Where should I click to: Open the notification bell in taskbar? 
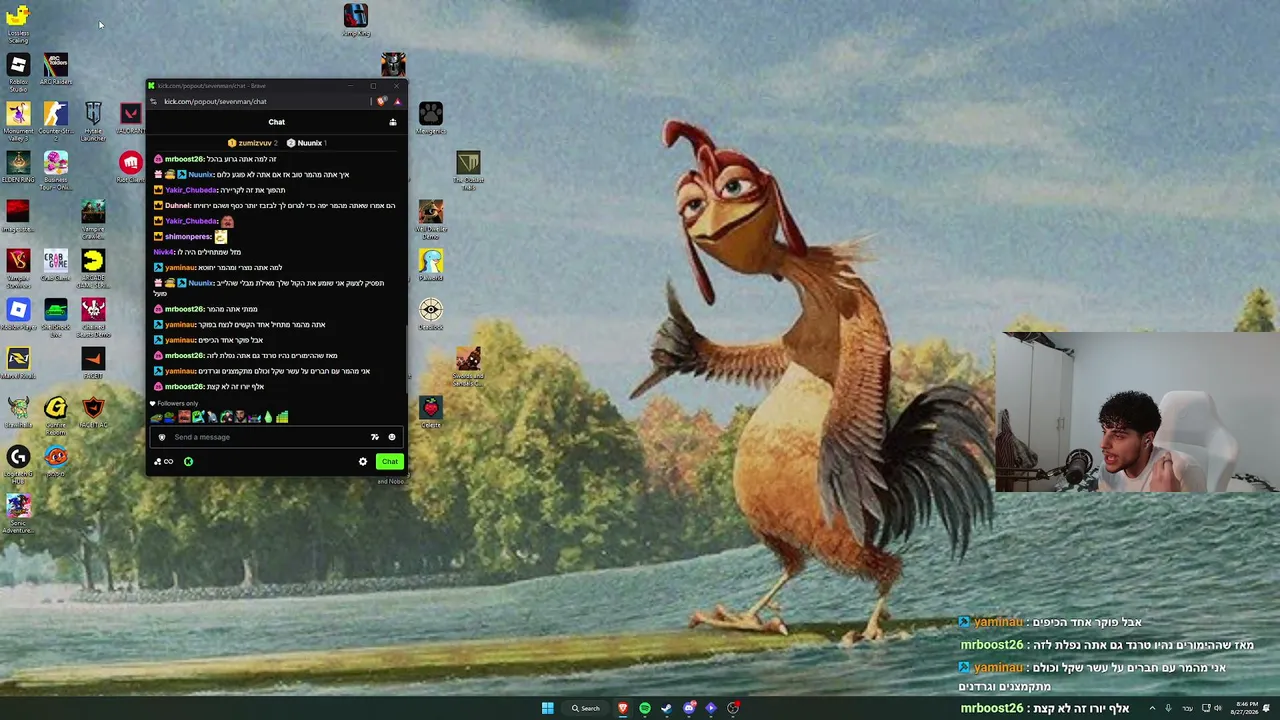point(1268,708)
